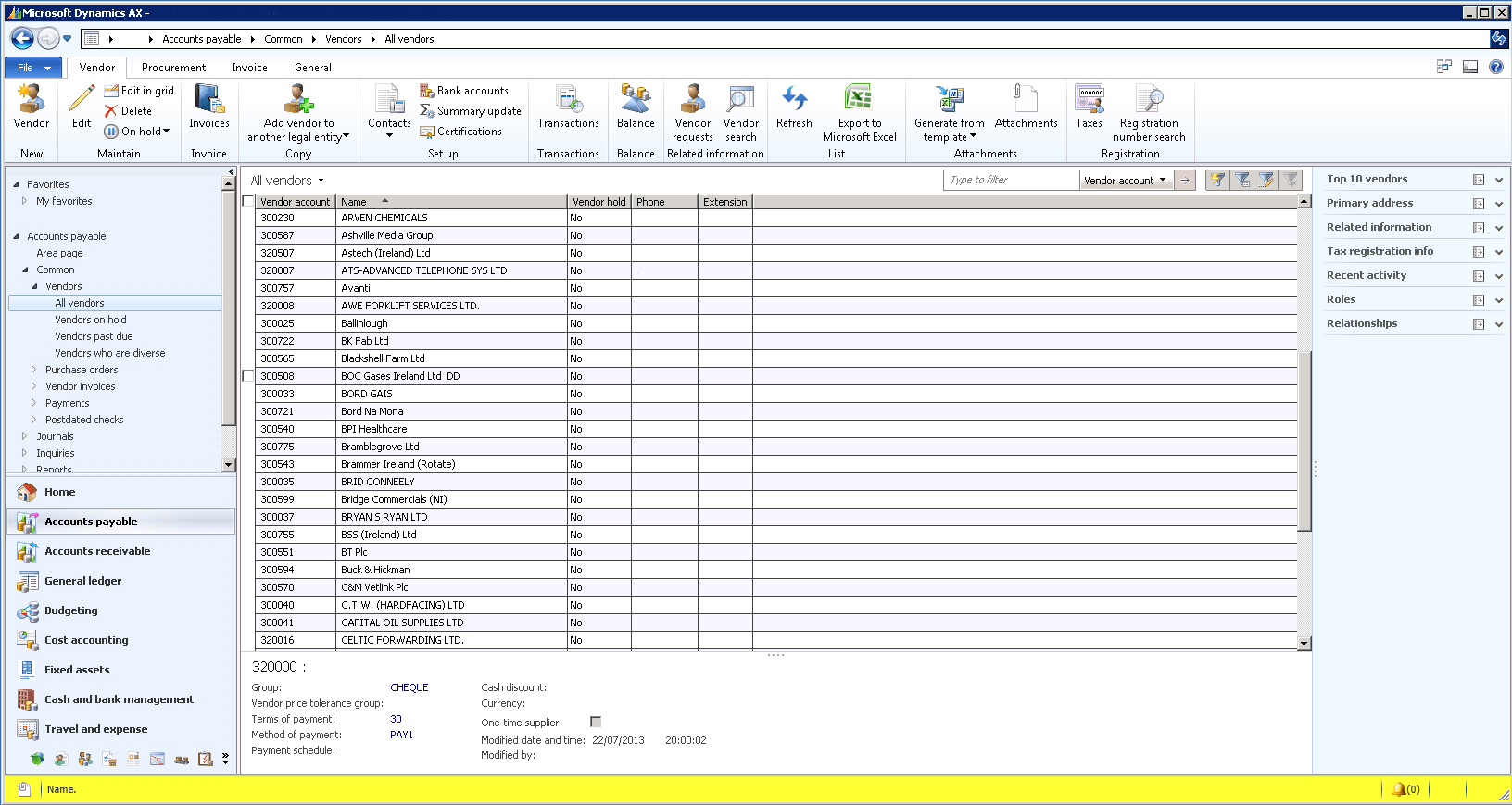The width and height of the screenshot is (1512, 805).
Task: Switch to the Procurement tab
Action: click(173, 68)
